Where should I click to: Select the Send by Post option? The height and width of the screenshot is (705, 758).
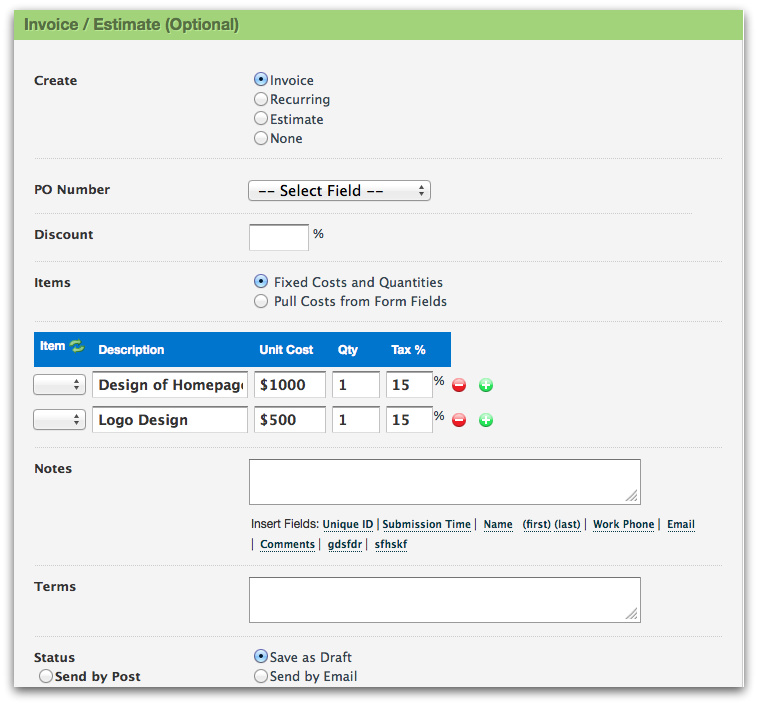pos(46,677)
